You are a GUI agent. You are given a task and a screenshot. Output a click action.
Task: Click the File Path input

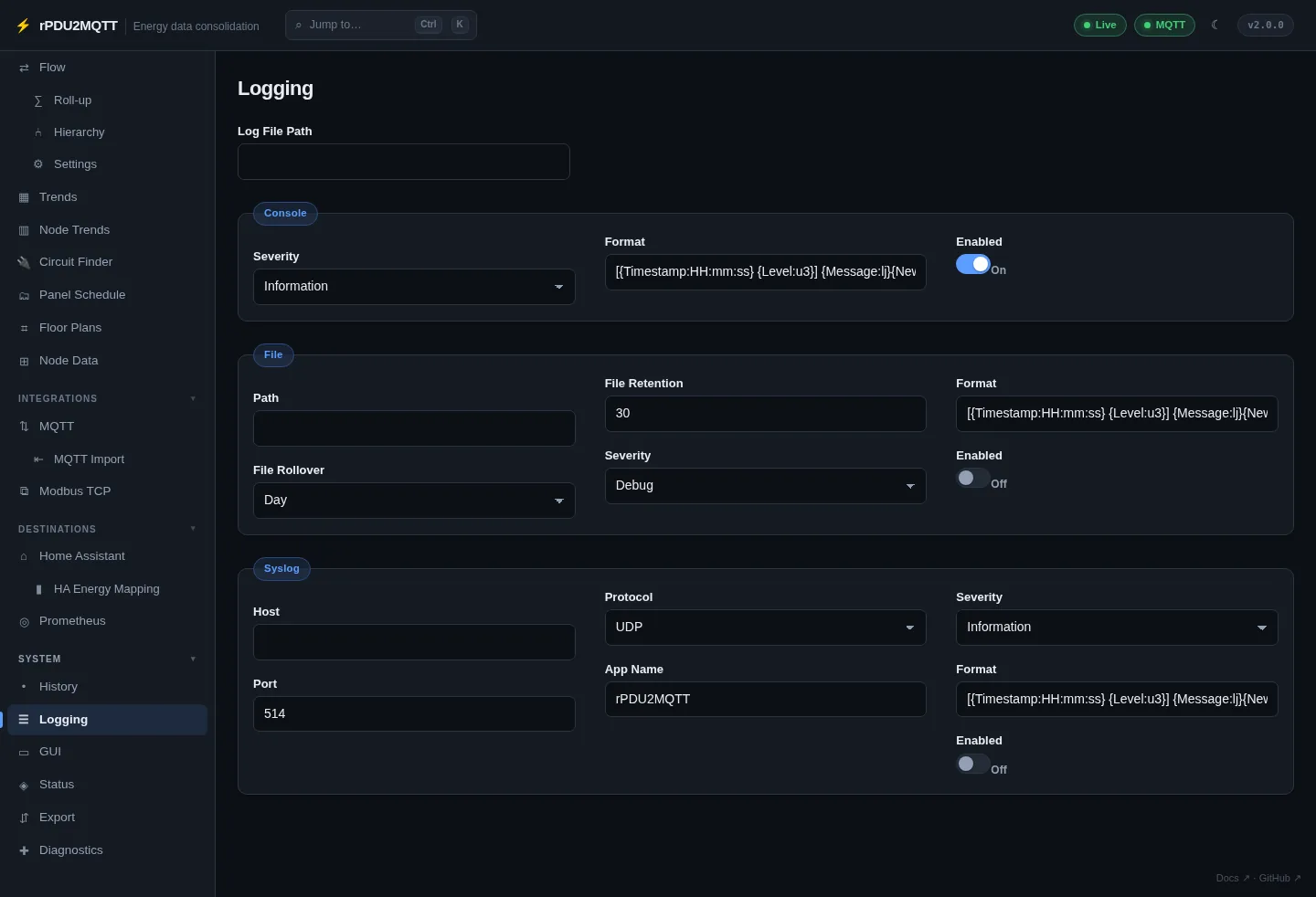click(414, 428)
